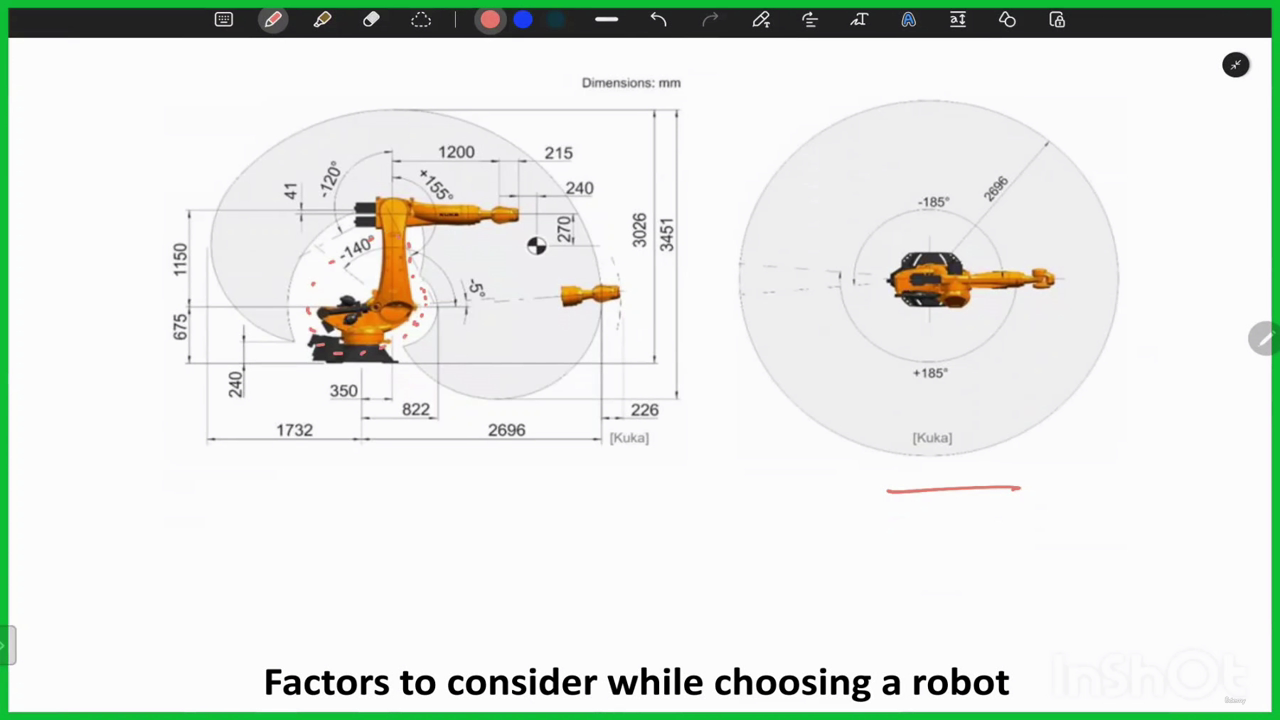1280x720 pixels.
Task: Select the lasso selection tool
Action: (x=421, y=20)
